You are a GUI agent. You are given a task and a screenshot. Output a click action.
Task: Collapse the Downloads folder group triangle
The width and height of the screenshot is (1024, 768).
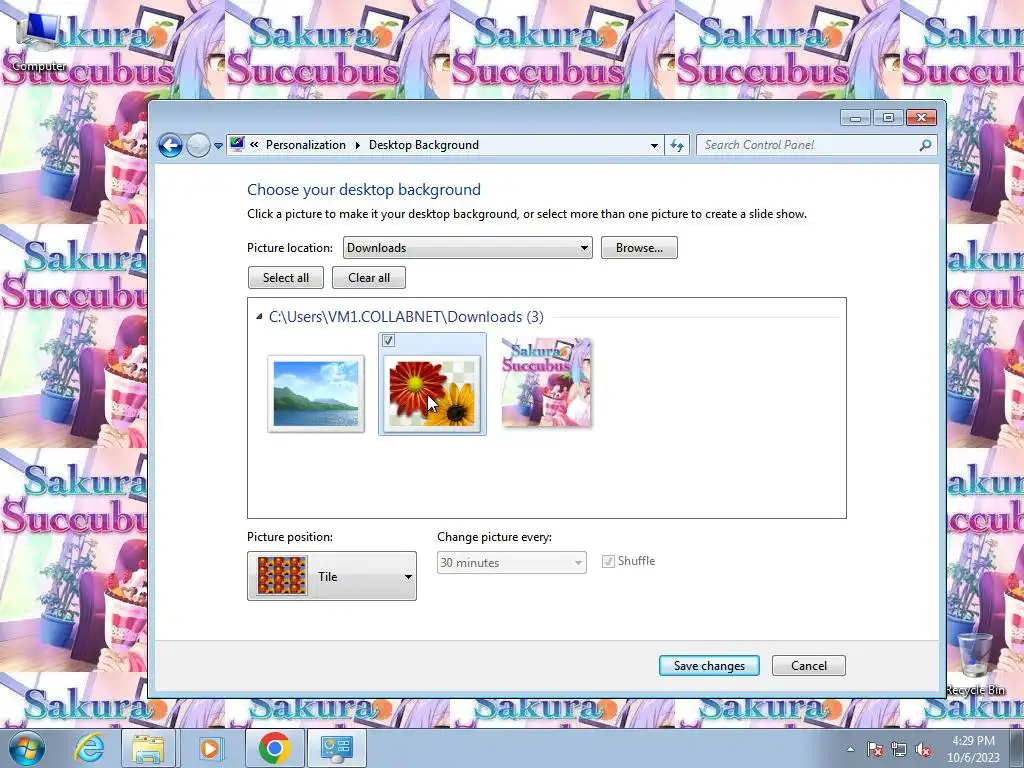coord(259,317)
